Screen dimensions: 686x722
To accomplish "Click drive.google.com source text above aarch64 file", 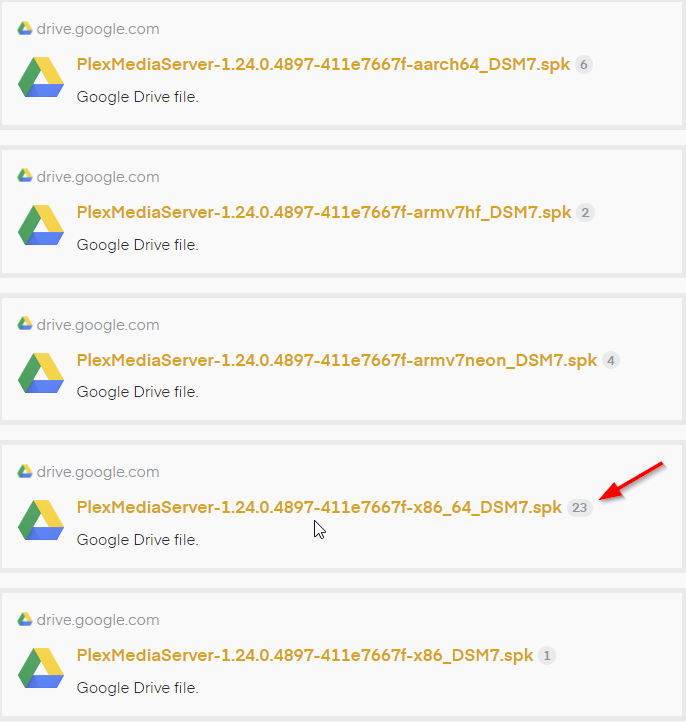I will pos(98,29).
